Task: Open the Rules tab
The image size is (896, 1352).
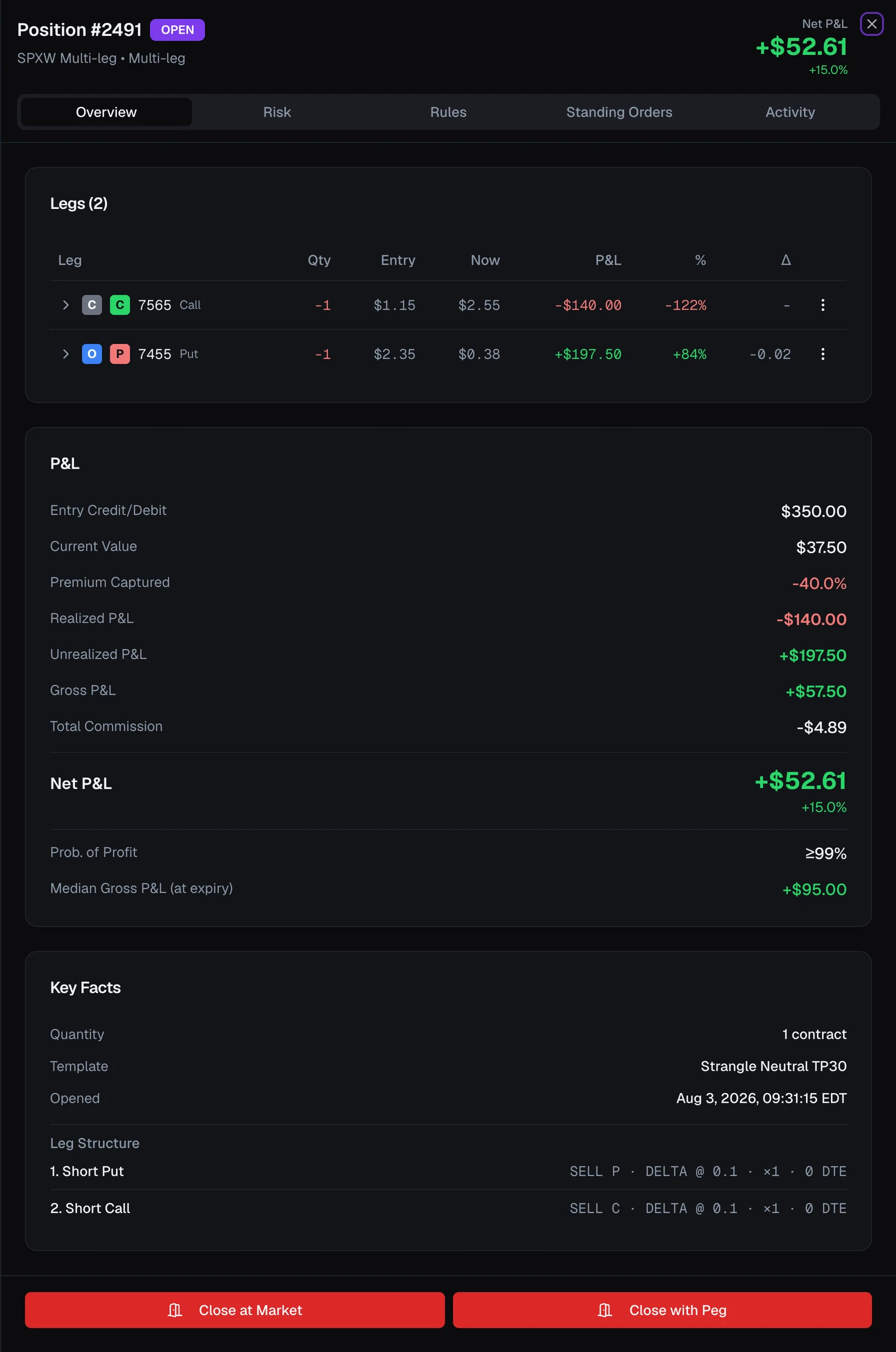Action: pos(448,112)
